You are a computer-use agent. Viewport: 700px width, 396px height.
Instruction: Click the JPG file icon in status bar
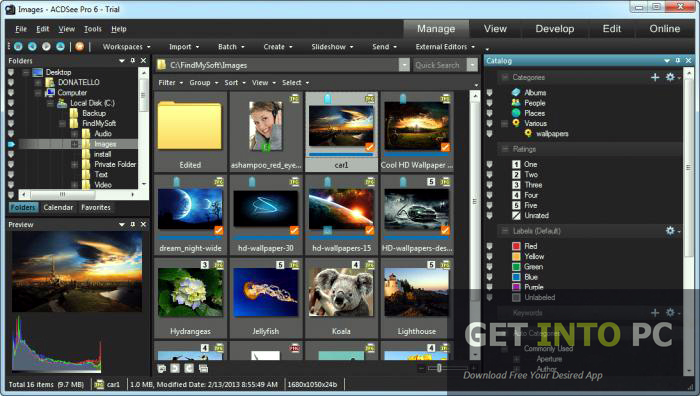99,384
